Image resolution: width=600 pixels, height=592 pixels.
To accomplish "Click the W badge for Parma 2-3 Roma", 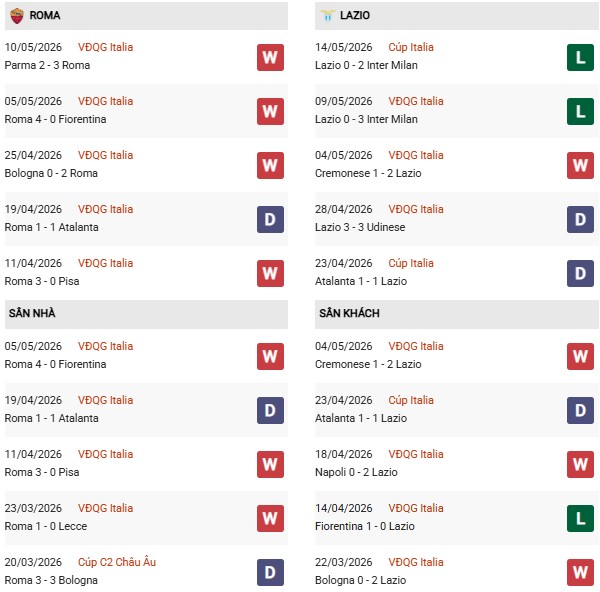I will pyautogui.click(x=270, y=57).
